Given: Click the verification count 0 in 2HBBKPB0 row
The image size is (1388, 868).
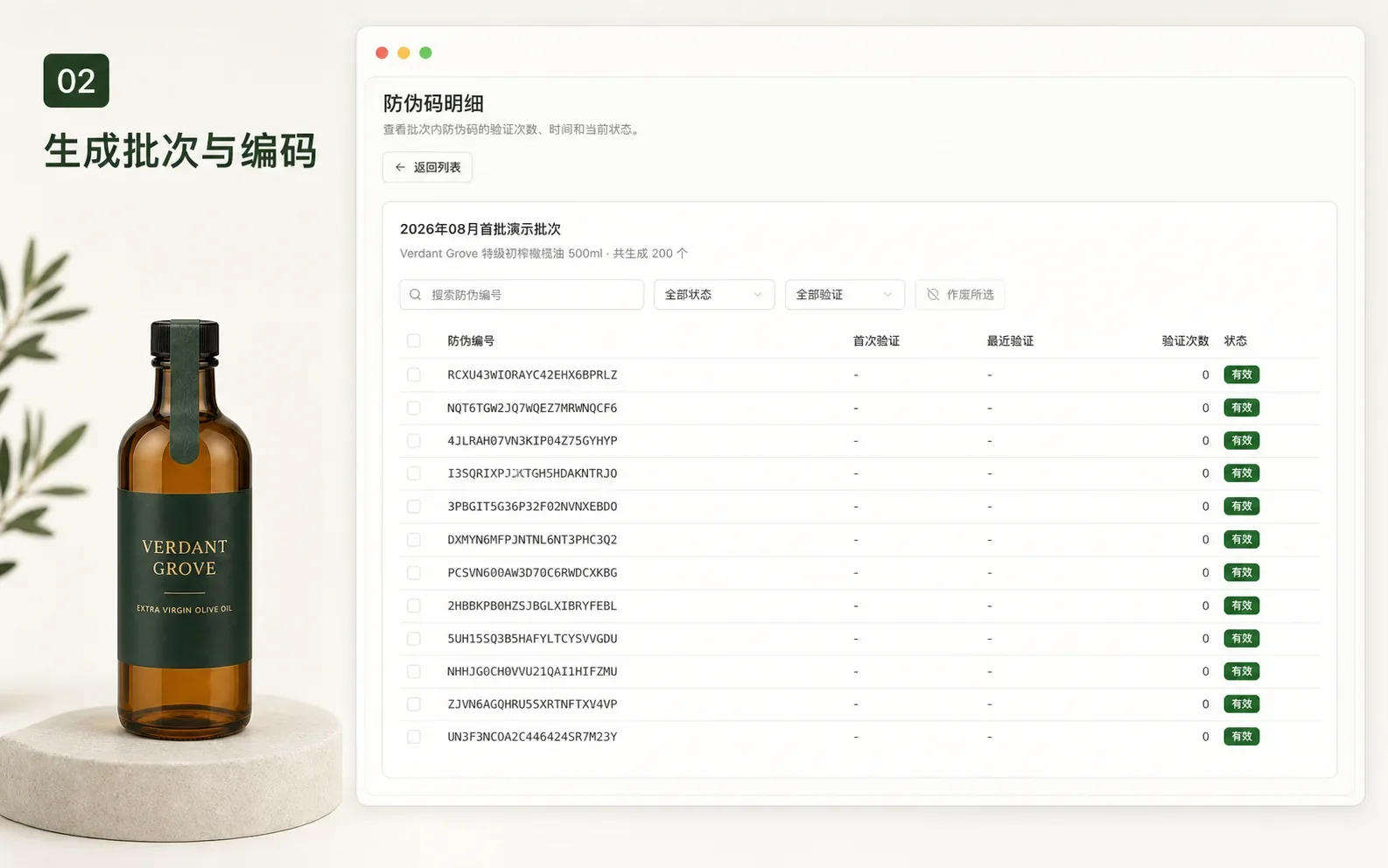Looking at the screenshot, I should [x=1205, y=605].
